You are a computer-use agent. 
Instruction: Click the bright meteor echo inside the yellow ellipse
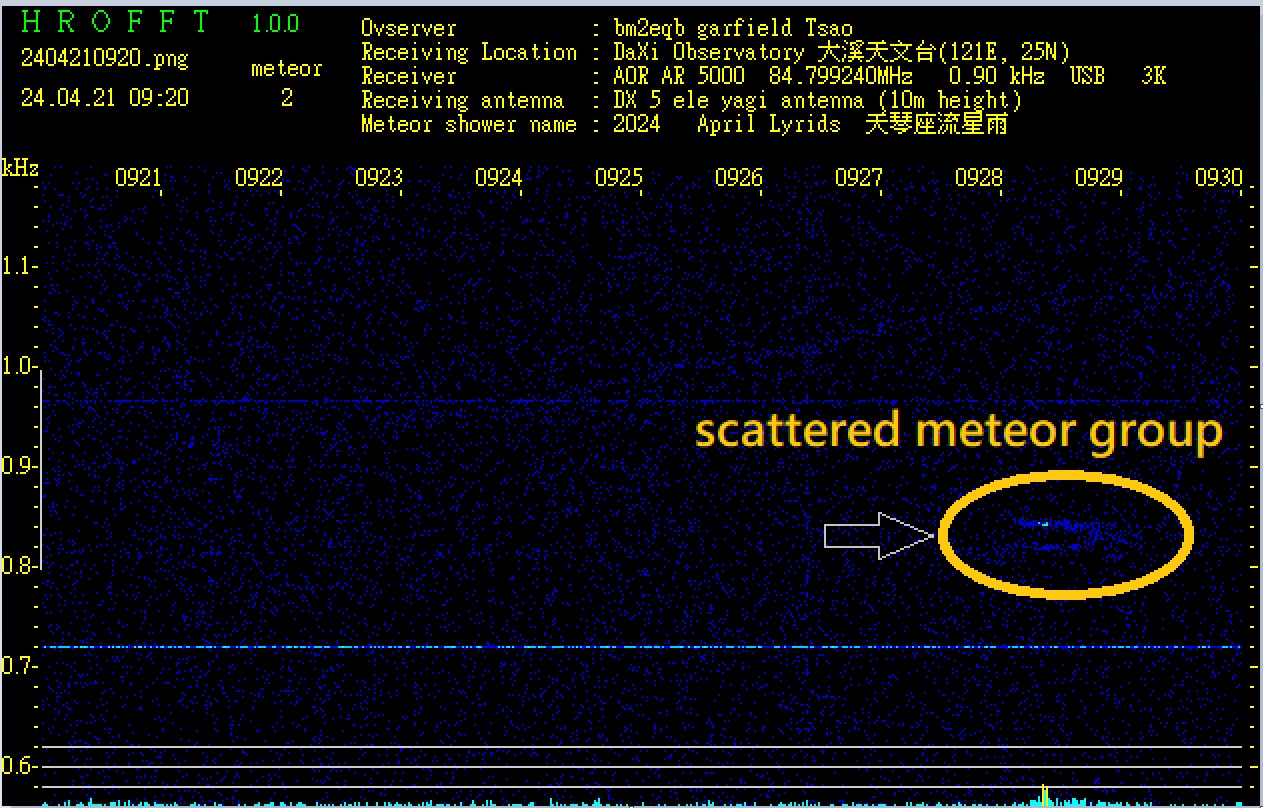[1045, 523]
